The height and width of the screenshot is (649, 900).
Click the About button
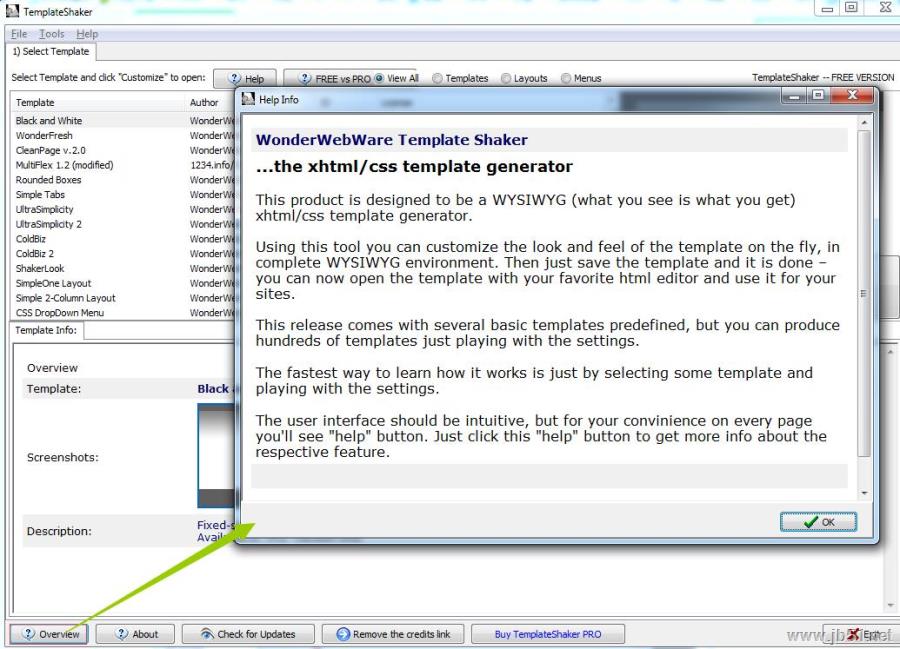click(x=137, y=634)
